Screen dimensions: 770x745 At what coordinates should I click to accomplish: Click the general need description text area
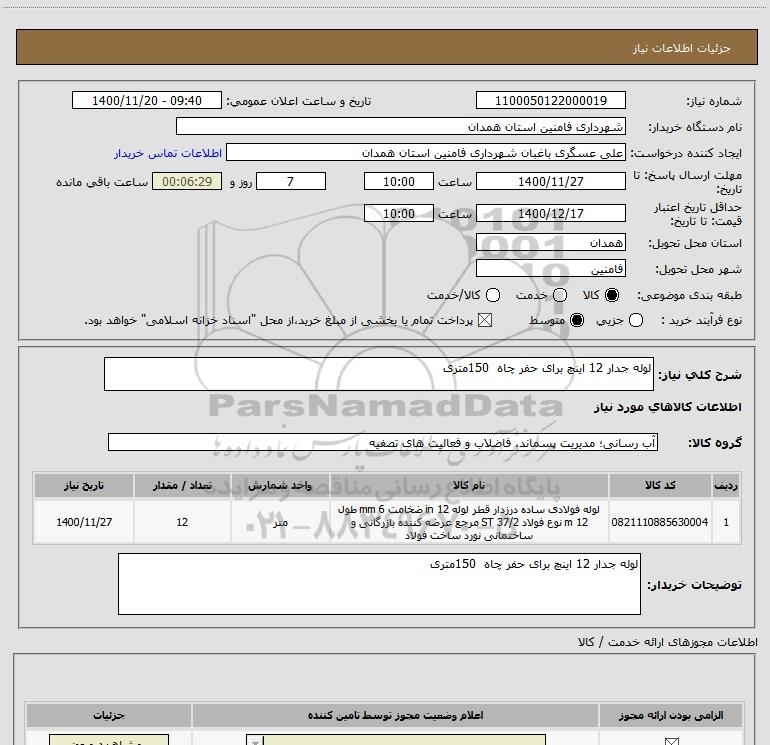(379, 374)
